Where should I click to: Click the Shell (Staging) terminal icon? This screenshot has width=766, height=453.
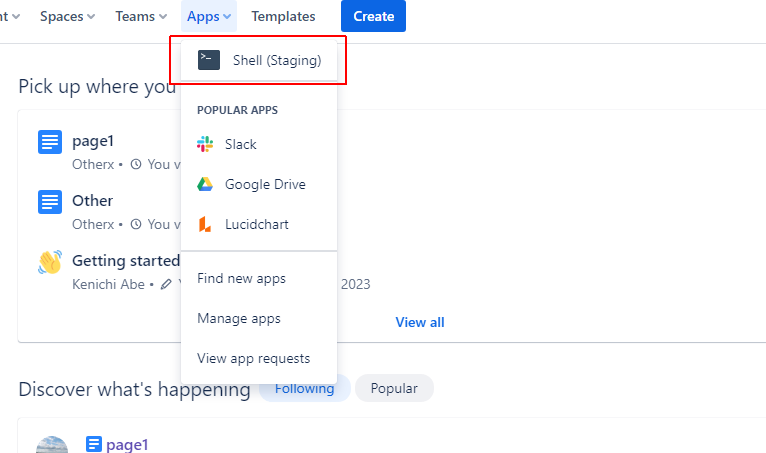pos(209,60)
